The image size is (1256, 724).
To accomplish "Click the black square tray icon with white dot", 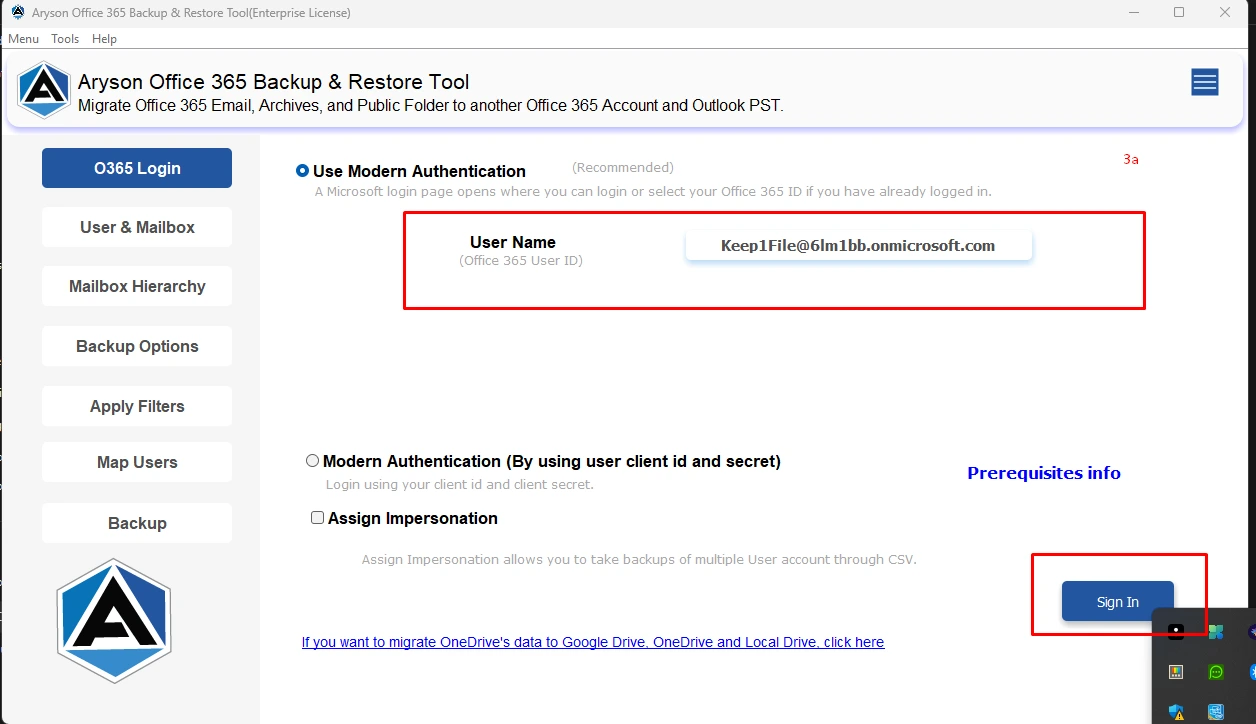I will point(1176,632).
